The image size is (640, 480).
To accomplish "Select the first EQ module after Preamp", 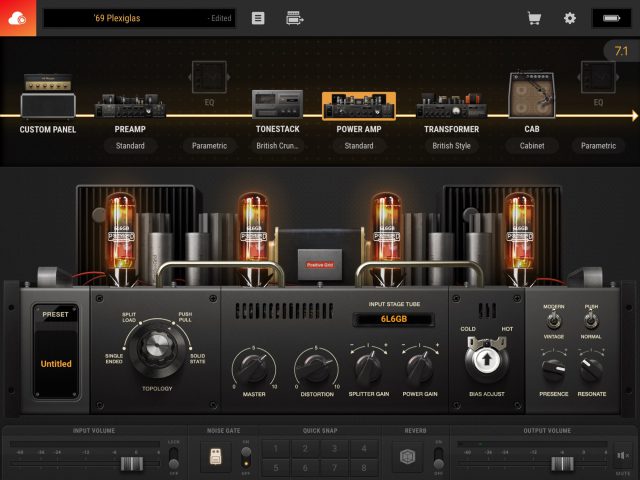I will [x=209, y=77].
